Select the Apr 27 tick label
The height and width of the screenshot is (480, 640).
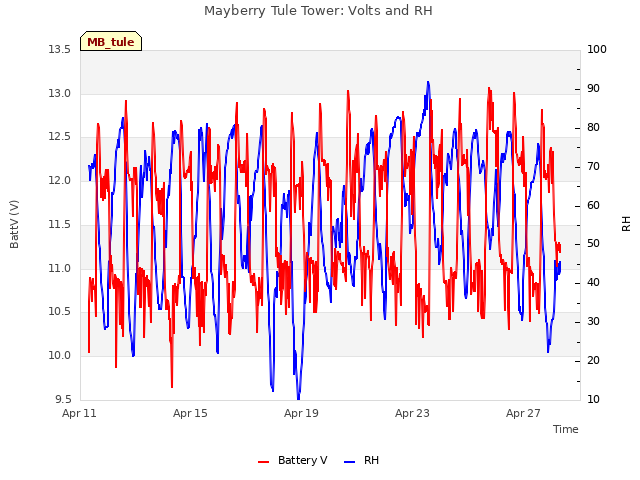[523, 413]
